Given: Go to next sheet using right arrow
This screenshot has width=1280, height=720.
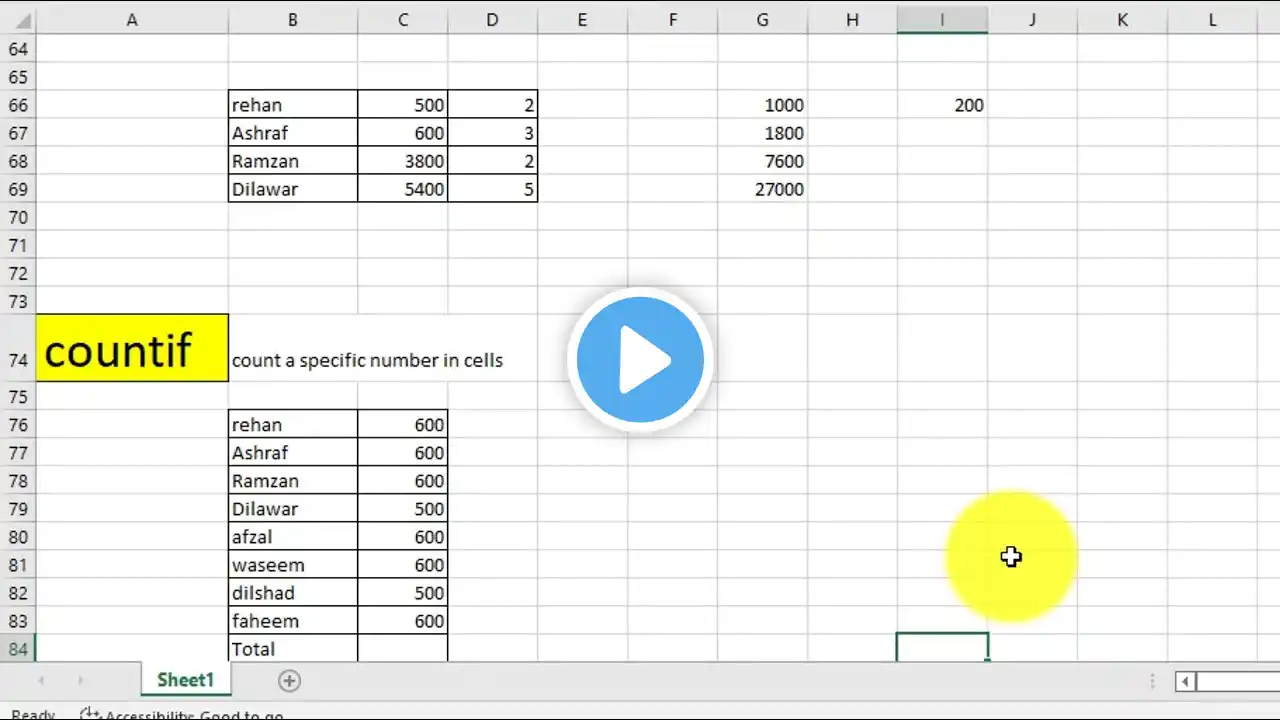Looking at the screenshot, I should point(80,681).
